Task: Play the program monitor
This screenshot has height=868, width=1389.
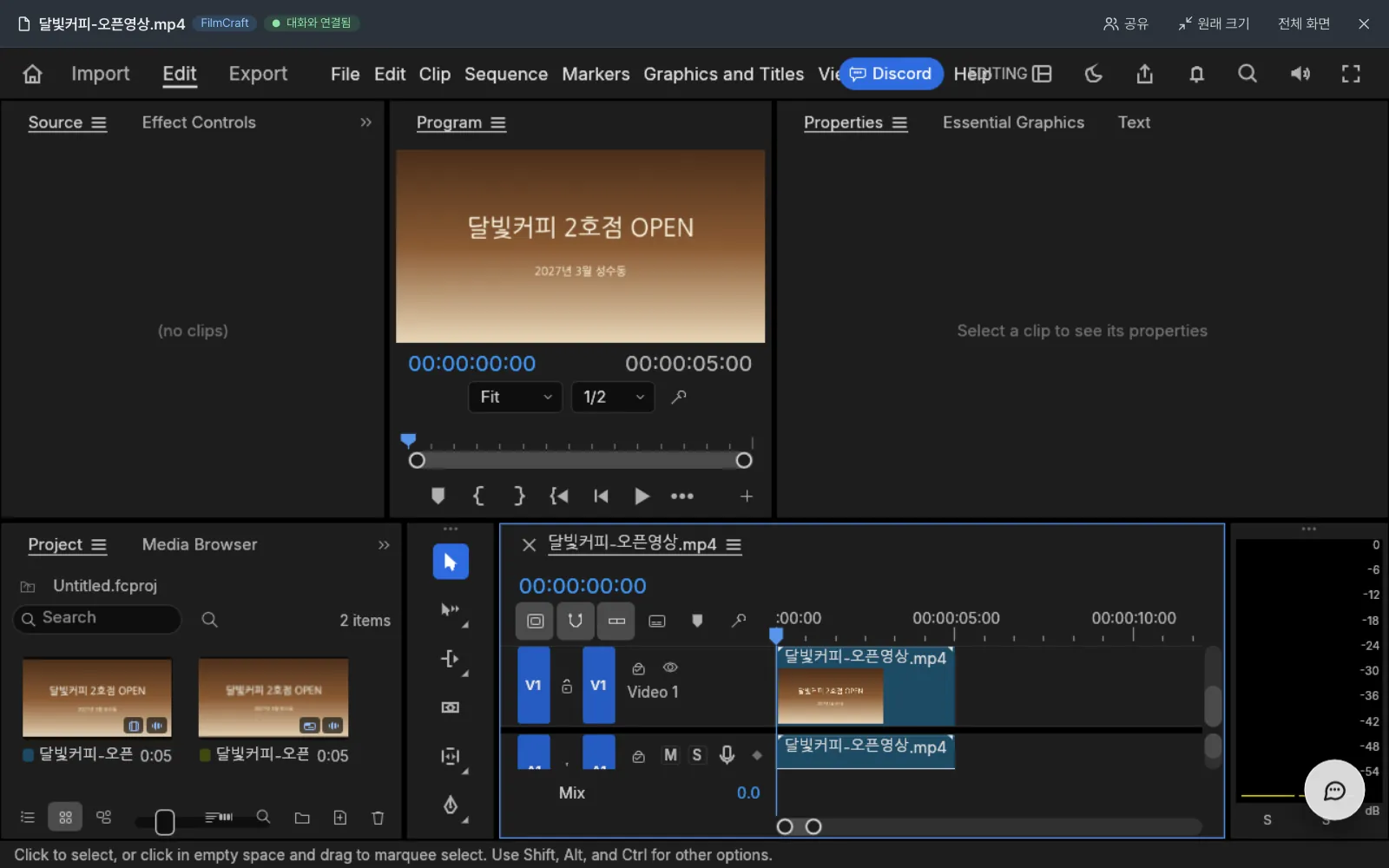Action: pyautogui.click(x=642, y=496)
